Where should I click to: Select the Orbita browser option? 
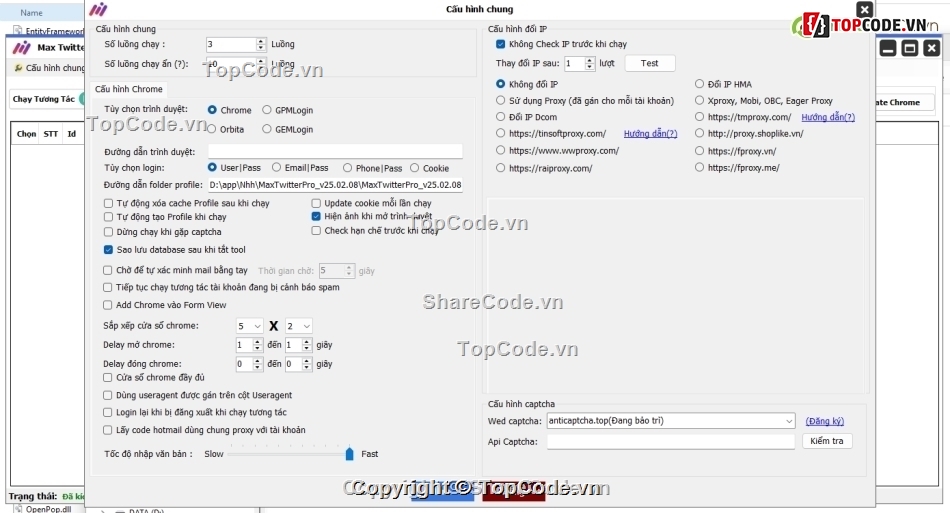click(212, 129)
